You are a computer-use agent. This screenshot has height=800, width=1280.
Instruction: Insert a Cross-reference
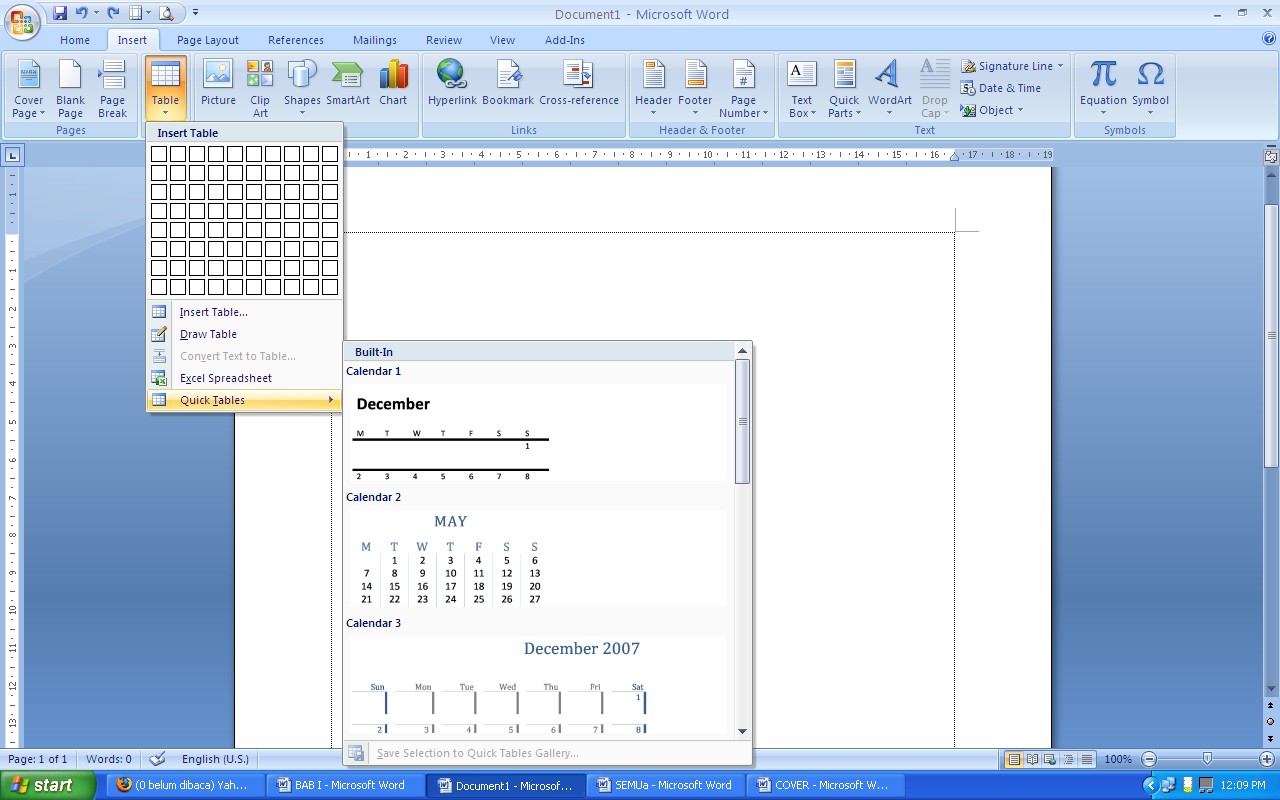pos(577,85)
